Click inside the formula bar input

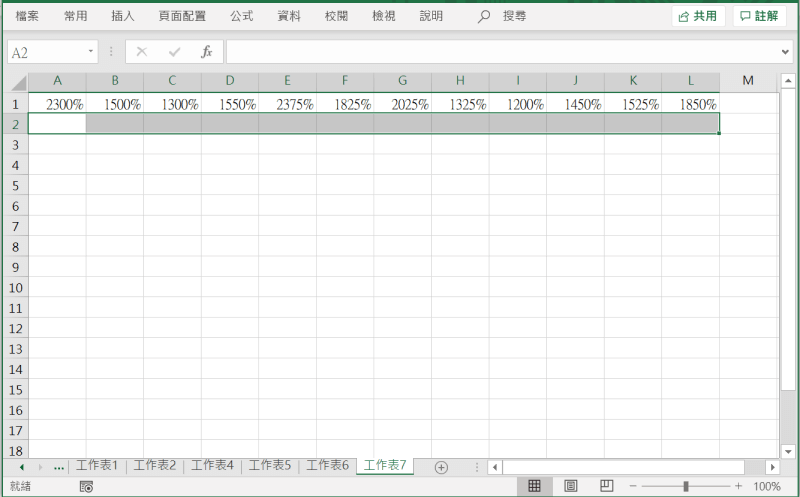[503, 52]
